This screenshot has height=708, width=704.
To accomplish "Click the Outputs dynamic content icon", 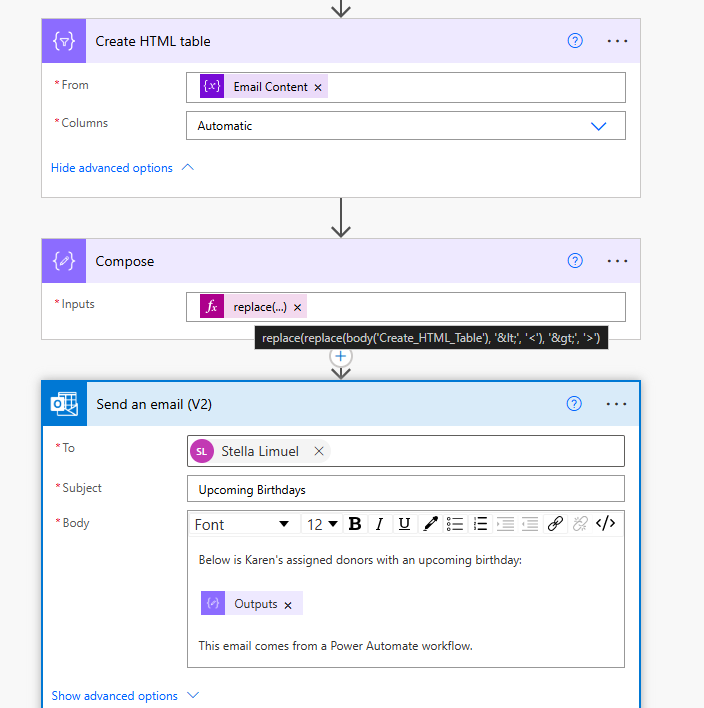I will (213, 603).
